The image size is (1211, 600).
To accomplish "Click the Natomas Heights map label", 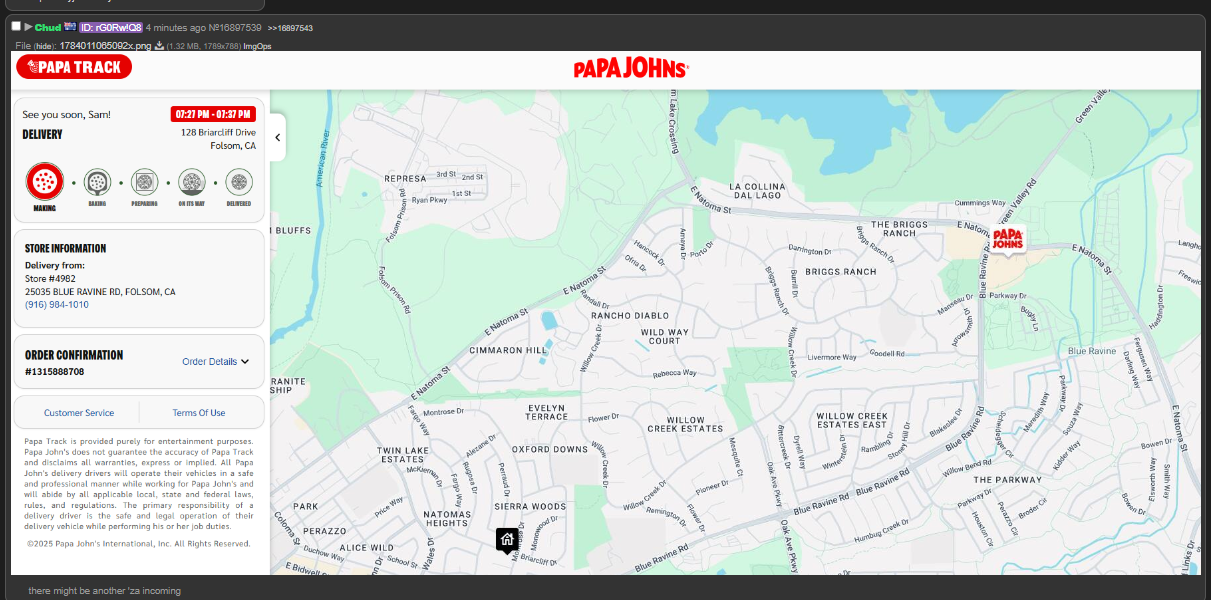I will pyautogui.click(x=447, y=518).
